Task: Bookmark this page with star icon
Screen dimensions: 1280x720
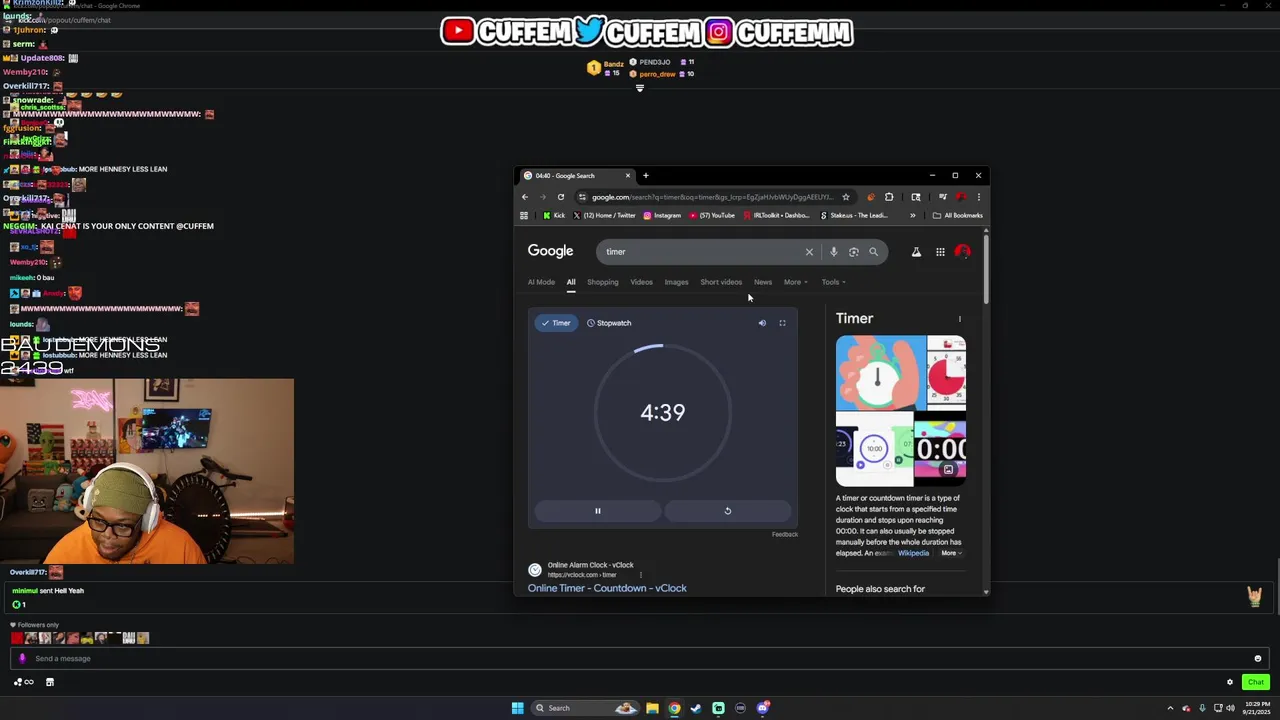Action: click(846, 197)
